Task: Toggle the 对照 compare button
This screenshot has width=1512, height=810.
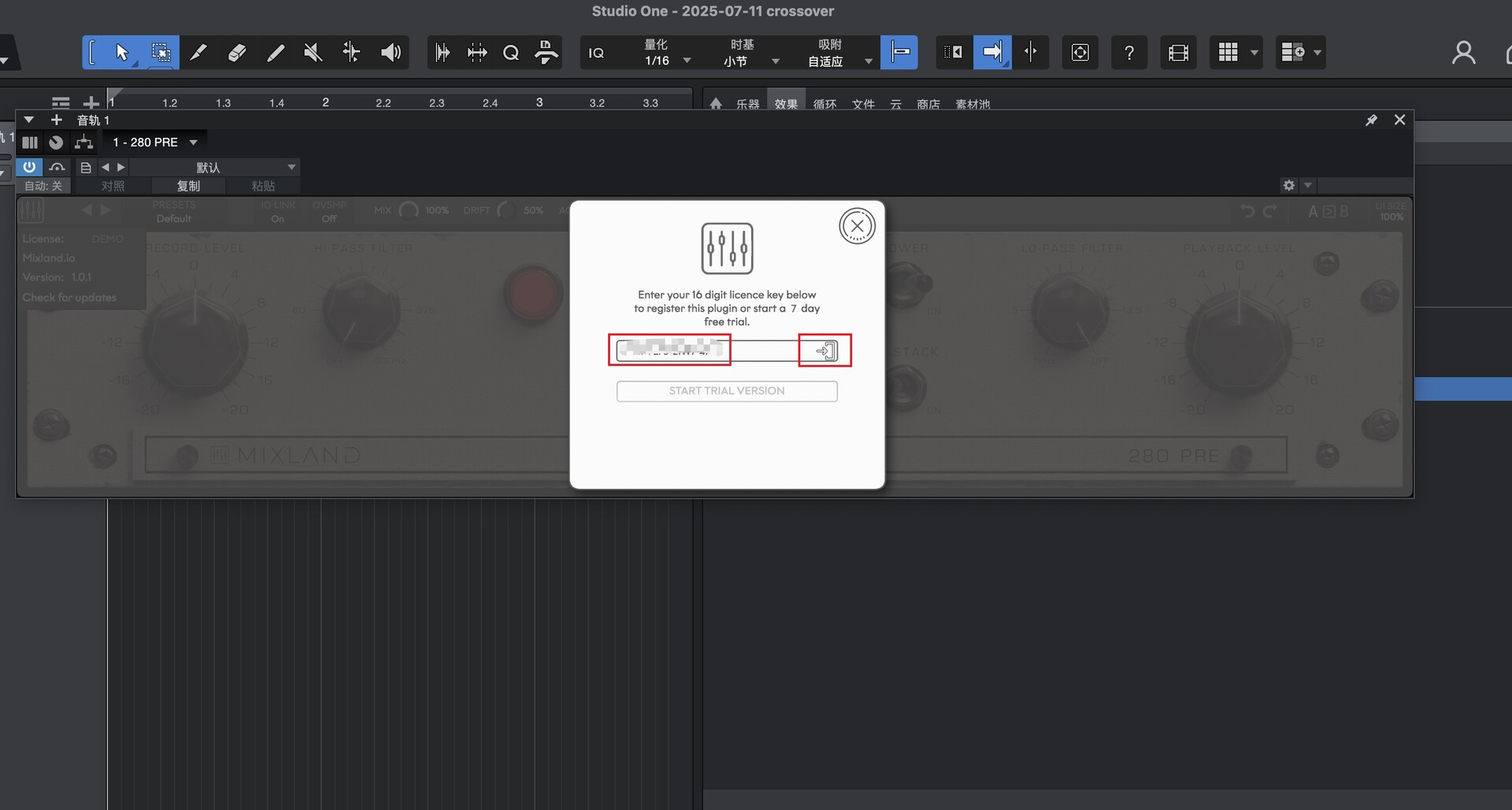Action: pyautogui.click(x=113, y=187)
